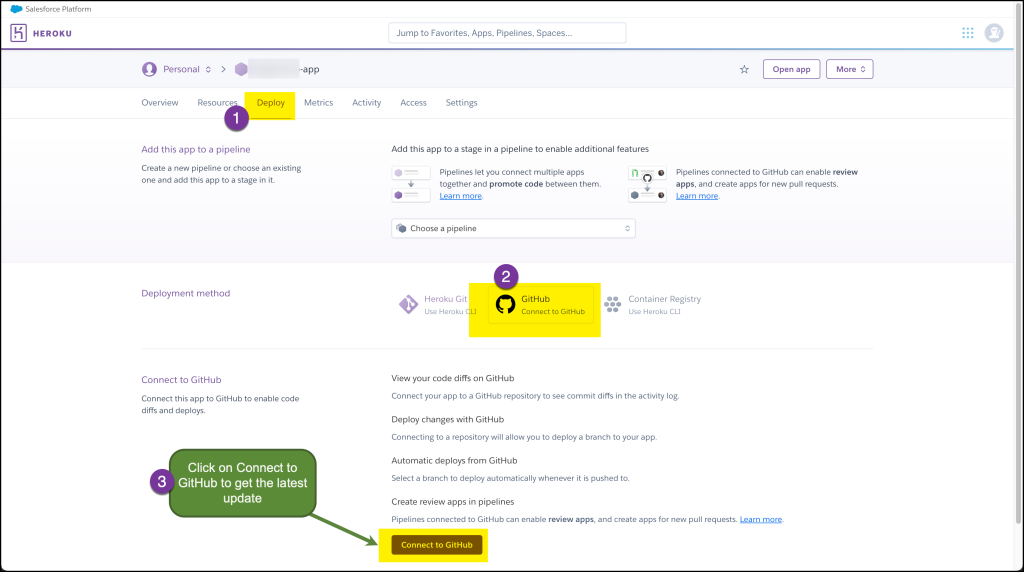Click the Deploy changes with GitHub text
This screenshot has height=572, width=1024.
tap(447, 419)
